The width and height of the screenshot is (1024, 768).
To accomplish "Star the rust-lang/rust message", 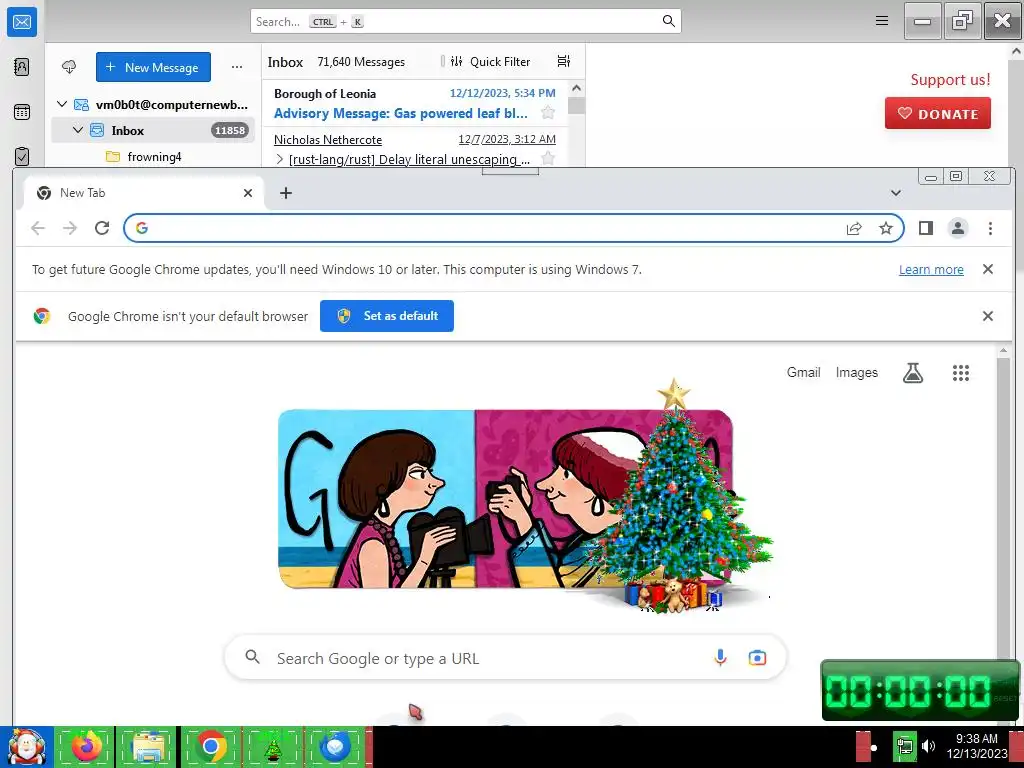I will (549, 158).
